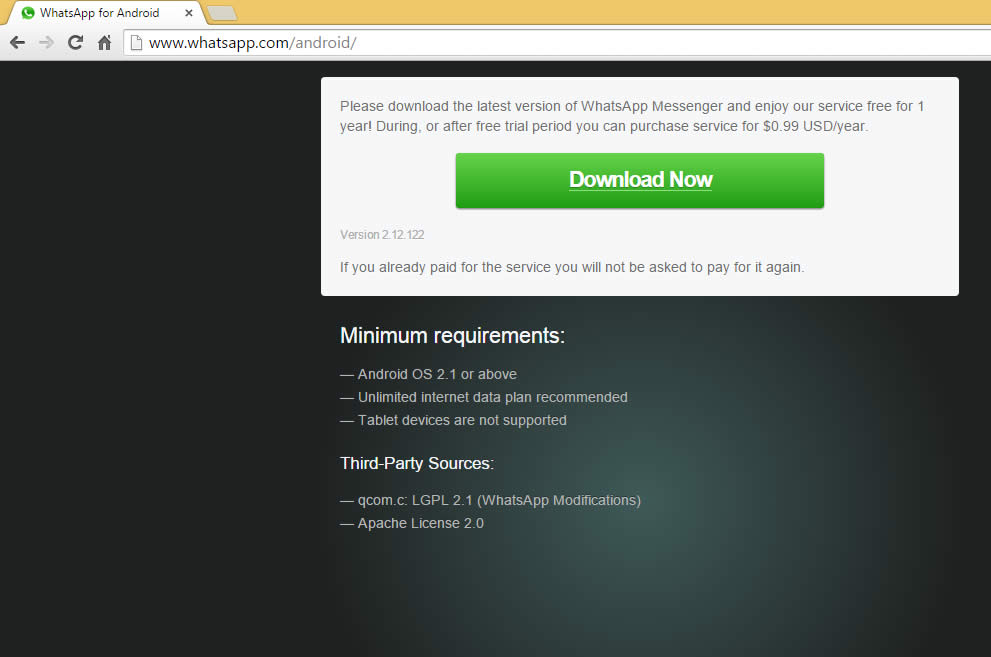Click the Apache License 2.0 entry
Viewport: 991px width, 657px height.
pyautogui.click(x=420, y=523)
